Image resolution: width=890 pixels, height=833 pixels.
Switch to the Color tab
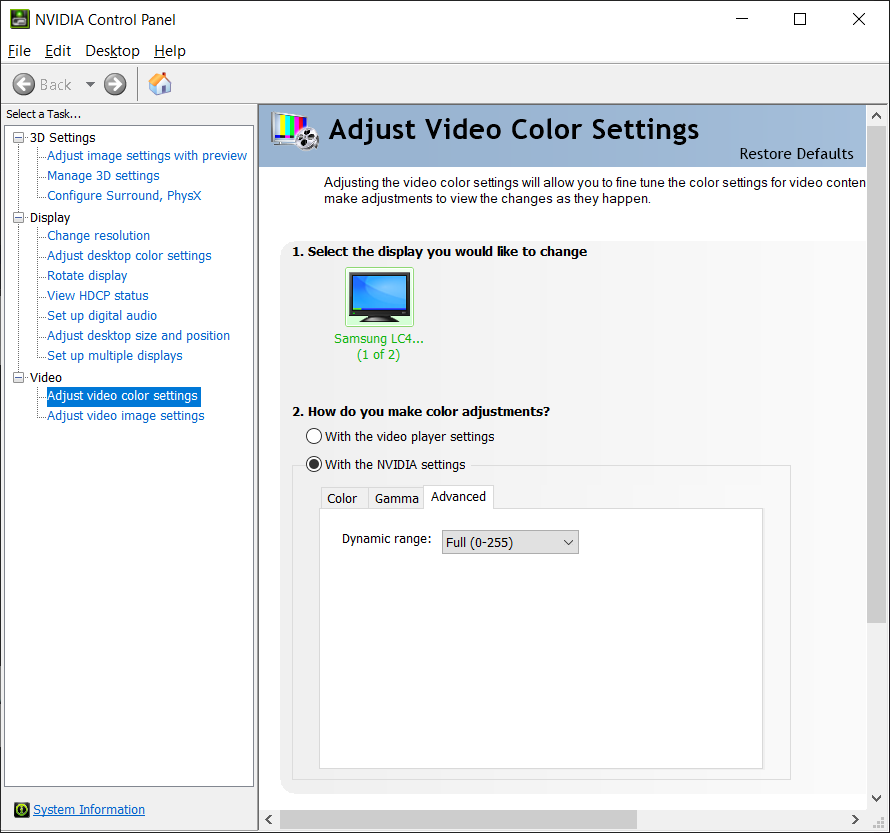tap(342, 498)
